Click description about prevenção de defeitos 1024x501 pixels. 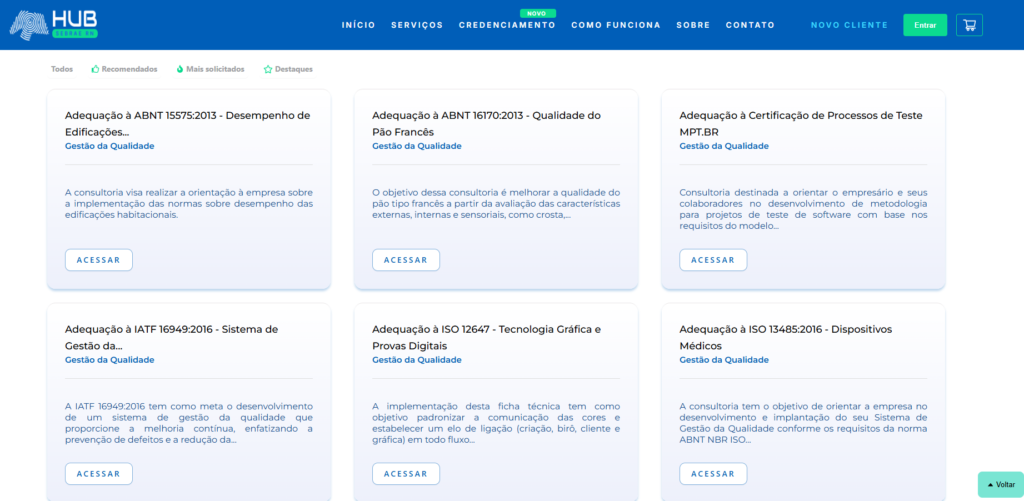click(189, 423)
